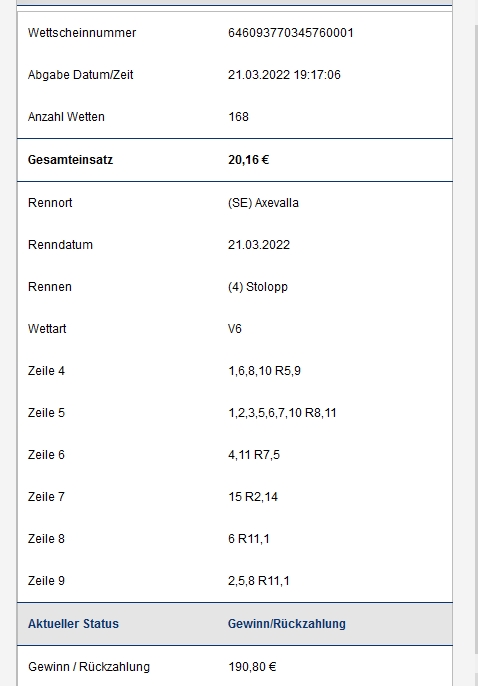Image resolution: width=478 pixels, height=686 pixels.
Task: Click the payout amount 190,80 €
Action: click(252, 667)
